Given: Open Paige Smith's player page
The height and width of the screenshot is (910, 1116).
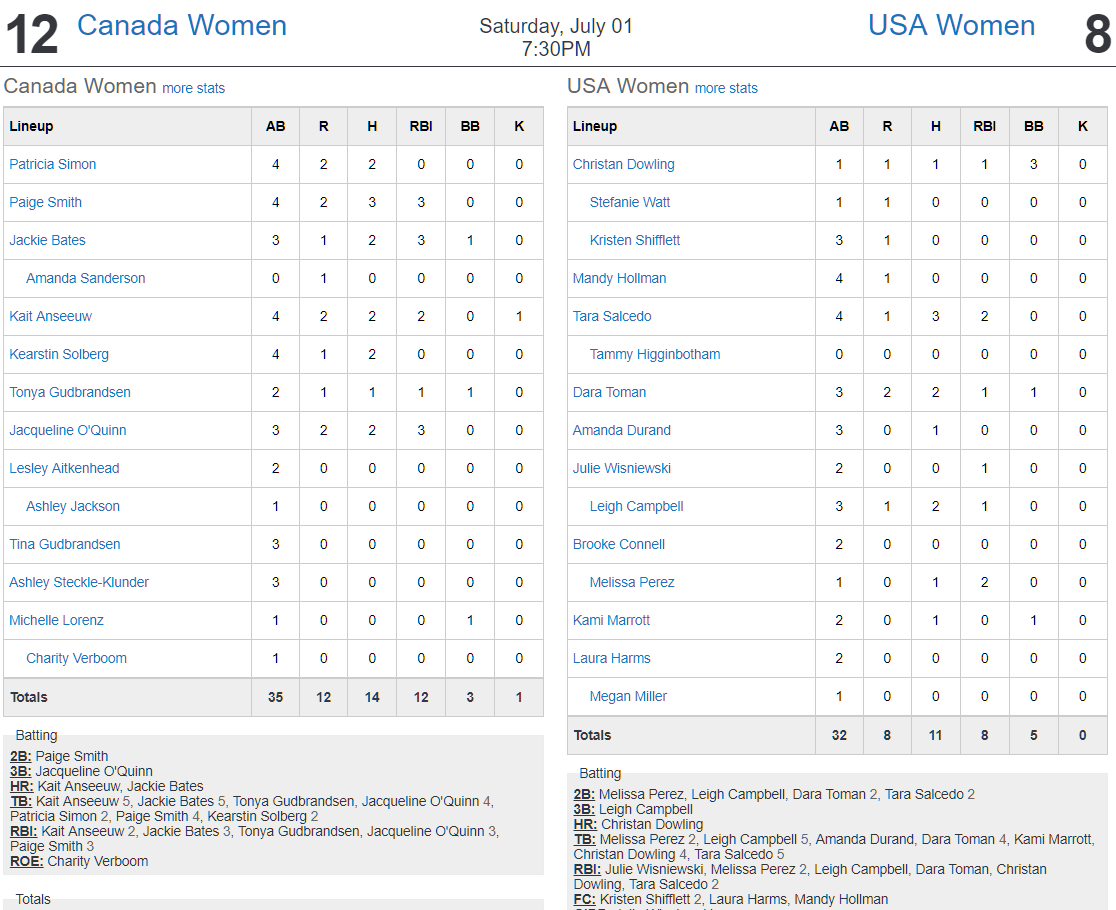Looking at the screenshot, I should click(x=46, y=202).
